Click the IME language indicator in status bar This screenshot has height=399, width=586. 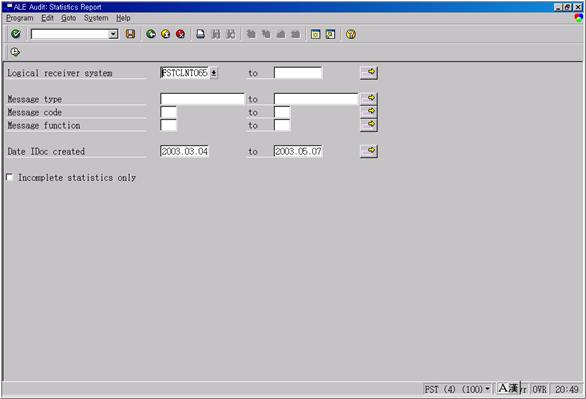pos(509,388)
